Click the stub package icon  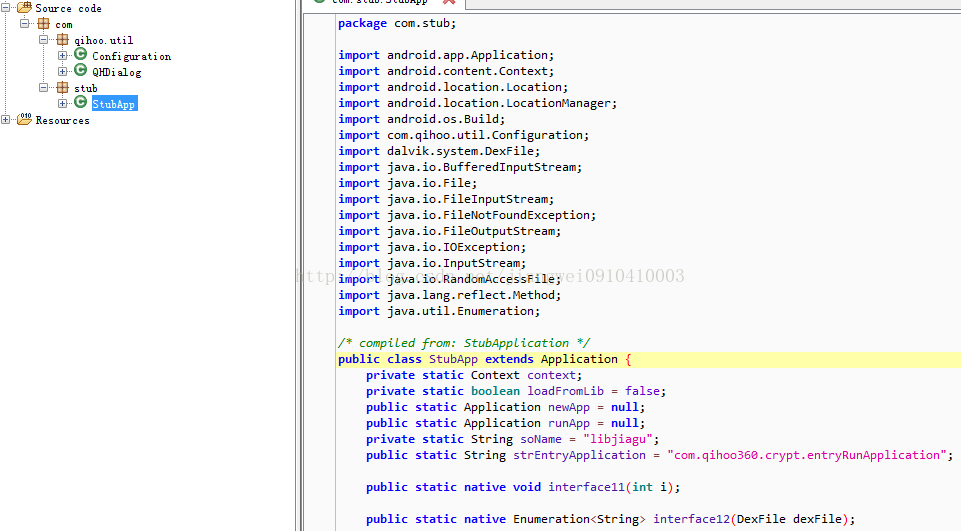point(63,88)
